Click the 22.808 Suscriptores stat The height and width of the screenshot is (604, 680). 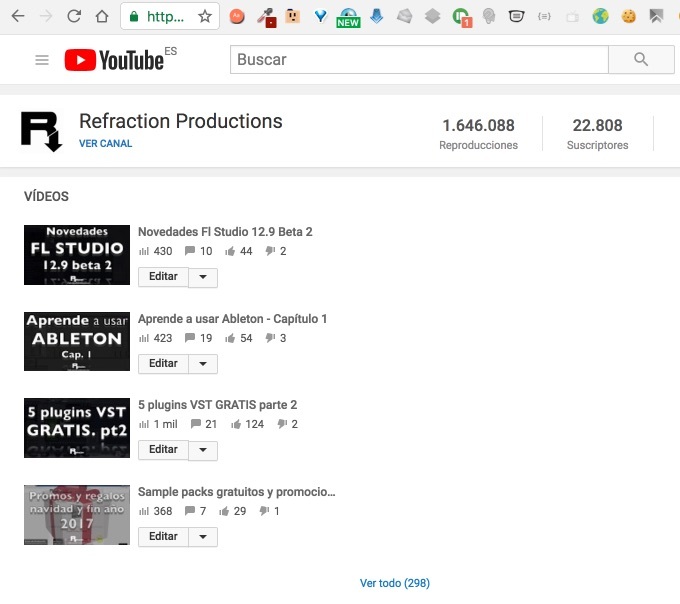pyautogui.click(x=598, y=134)
